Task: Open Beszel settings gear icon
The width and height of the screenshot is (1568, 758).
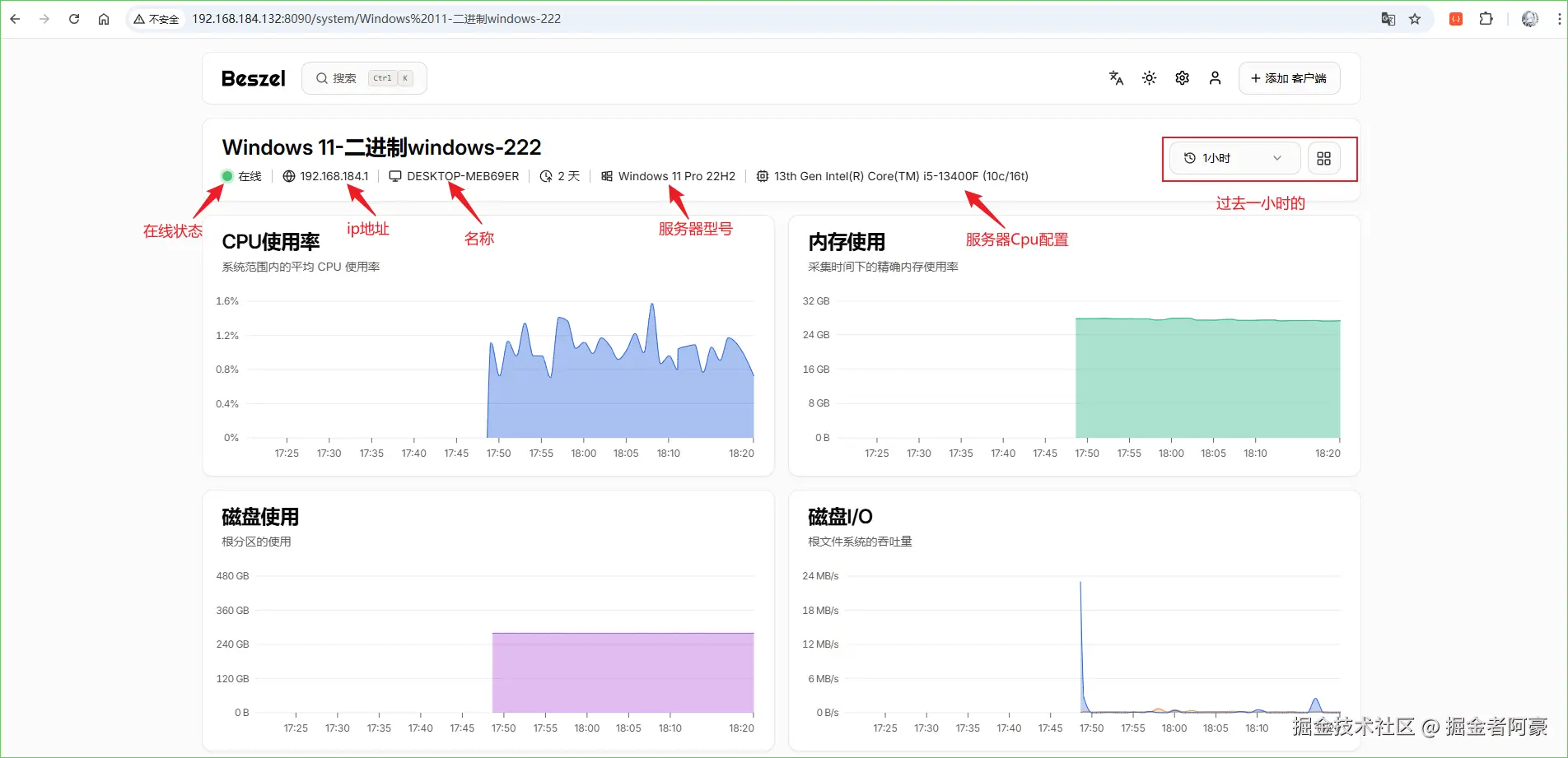Action: 1182,78
